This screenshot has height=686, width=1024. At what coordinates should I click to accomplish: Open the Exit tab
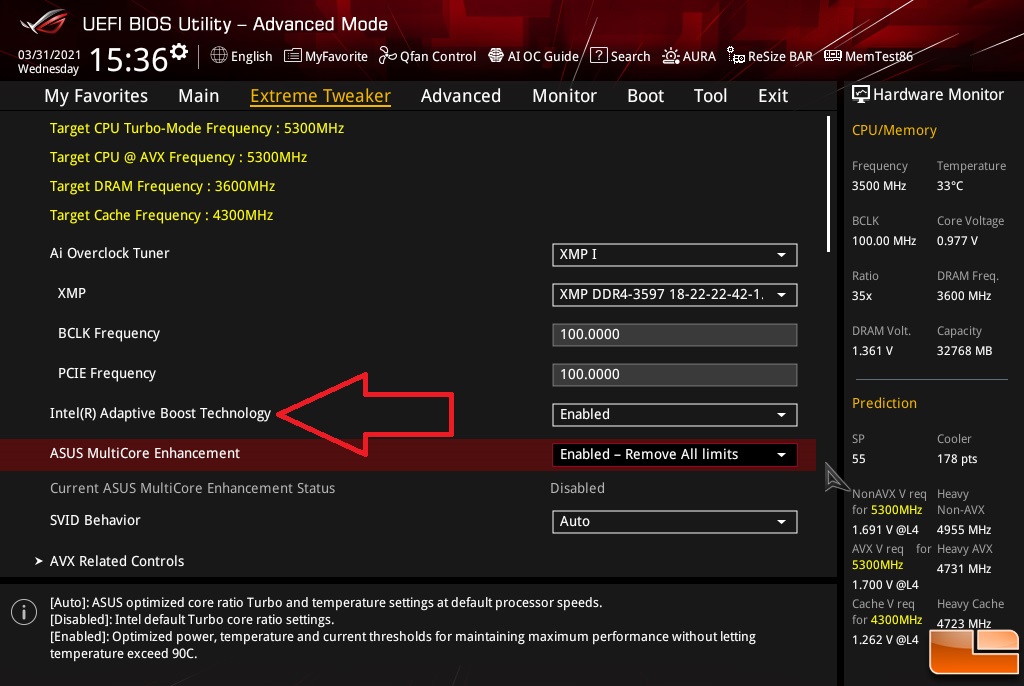(x=773, y=96)
